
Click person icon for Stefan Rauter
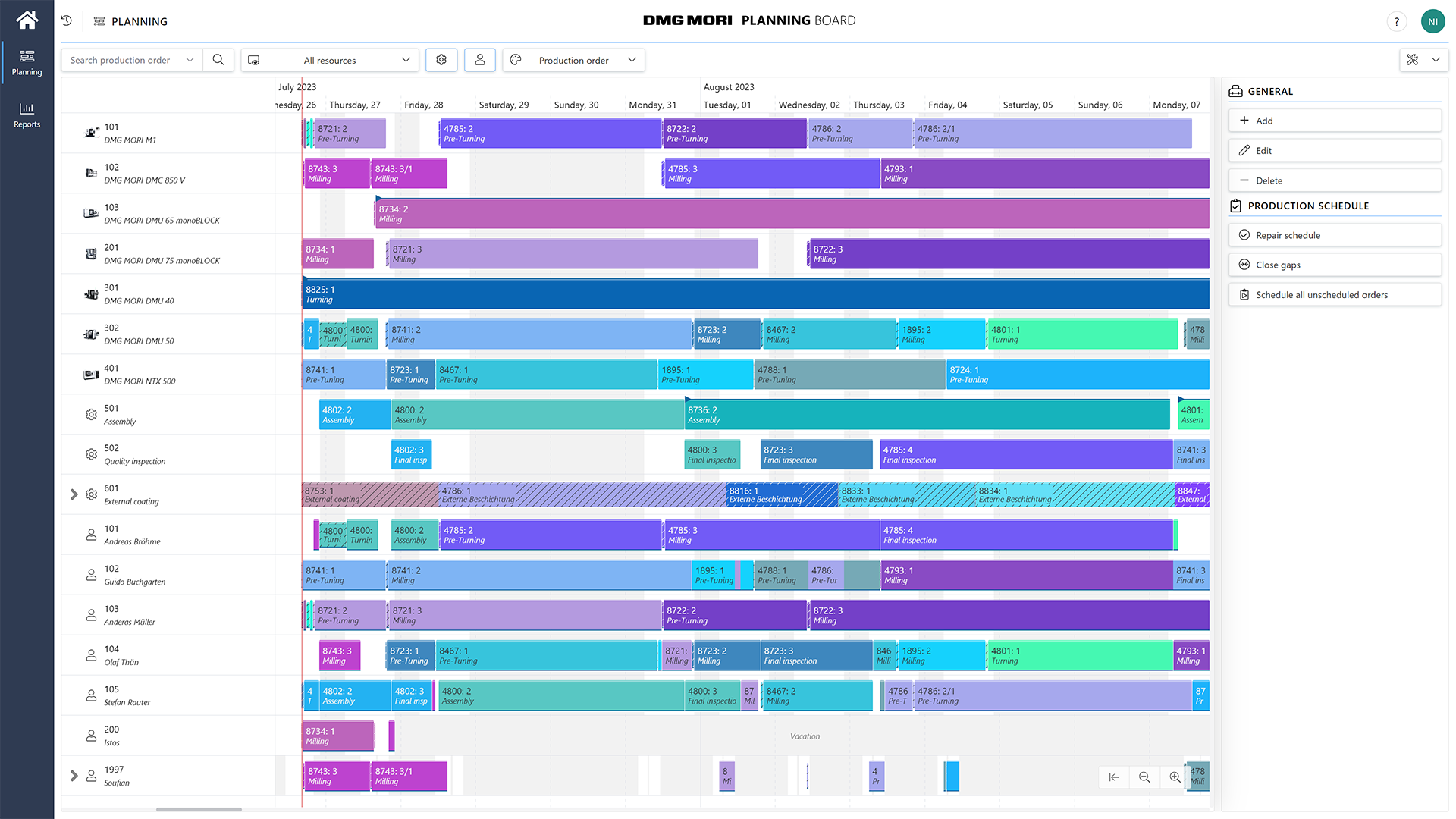click(91, 695)
